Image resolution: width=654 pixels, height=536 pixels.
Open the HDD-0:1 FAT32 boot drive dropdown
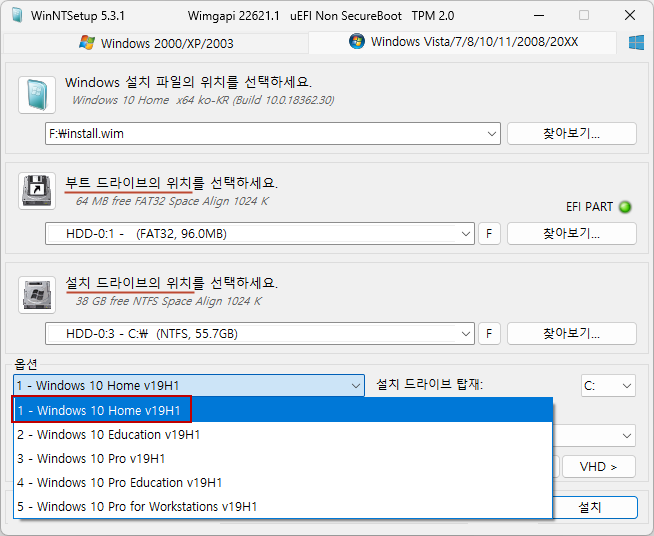pyautogui.click(x=465, y=234)
